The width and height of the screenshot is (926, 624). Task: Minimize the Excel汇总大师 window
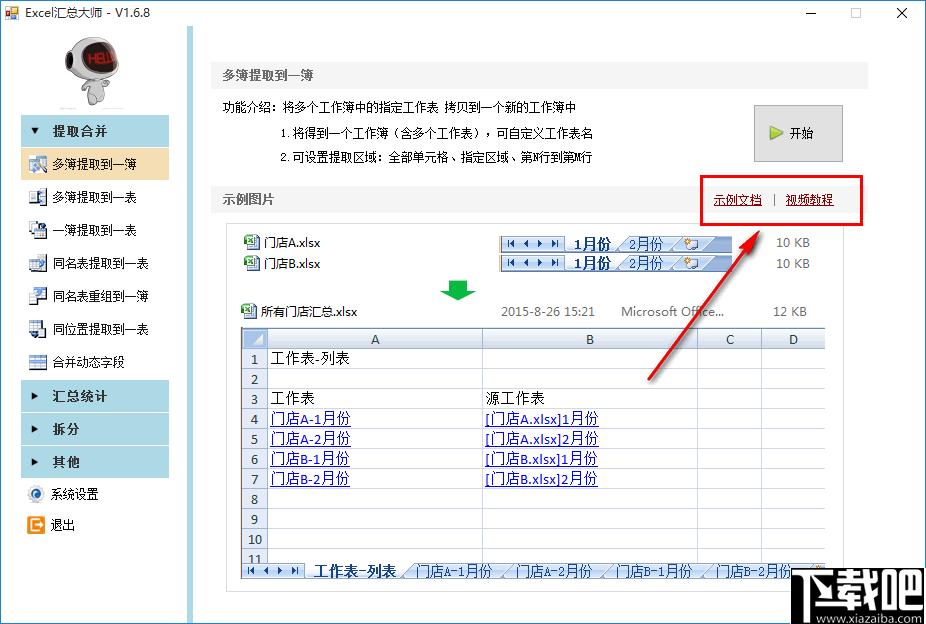coord(811,13)
